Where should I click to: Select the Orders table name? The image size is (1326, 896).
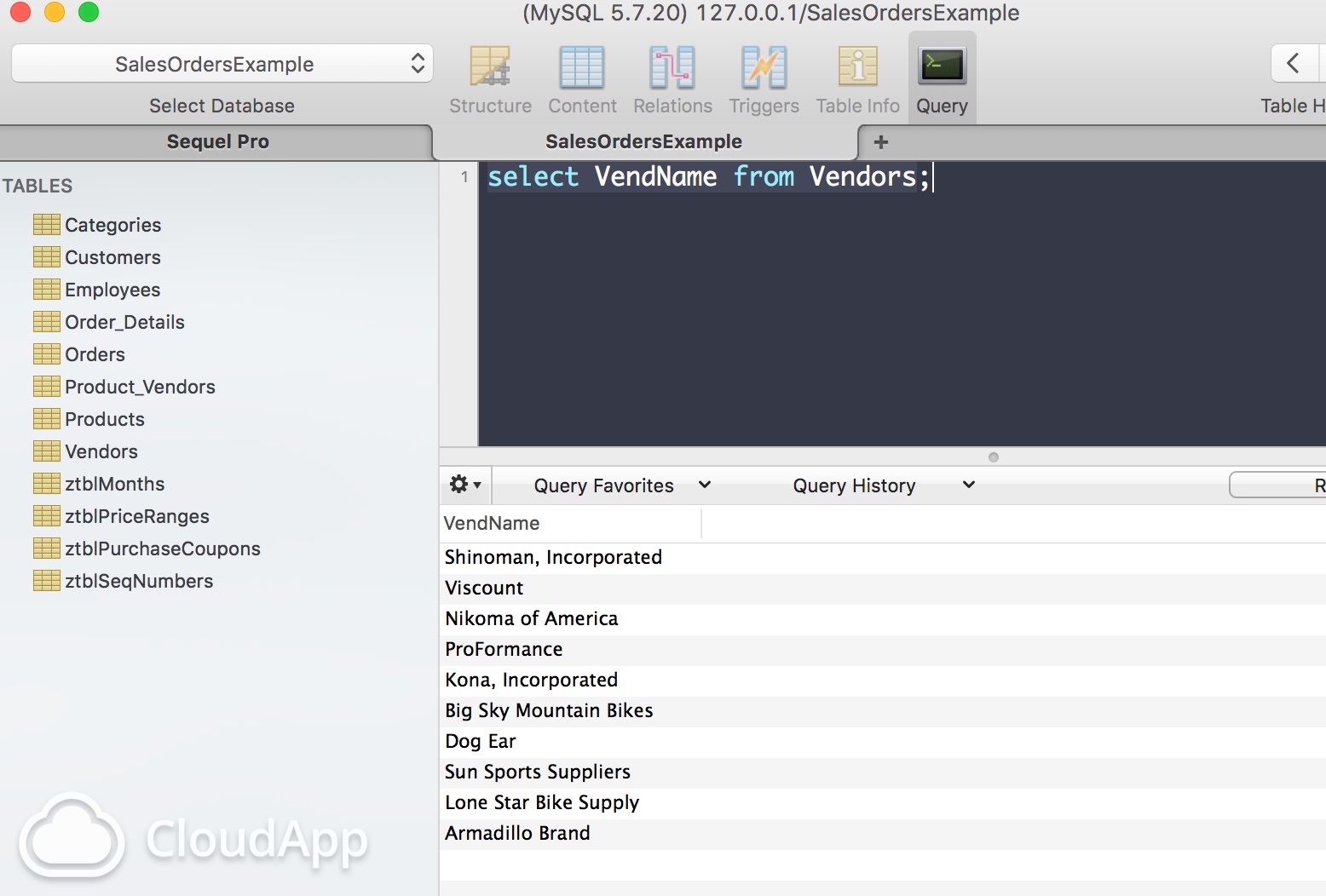(95, 354)
